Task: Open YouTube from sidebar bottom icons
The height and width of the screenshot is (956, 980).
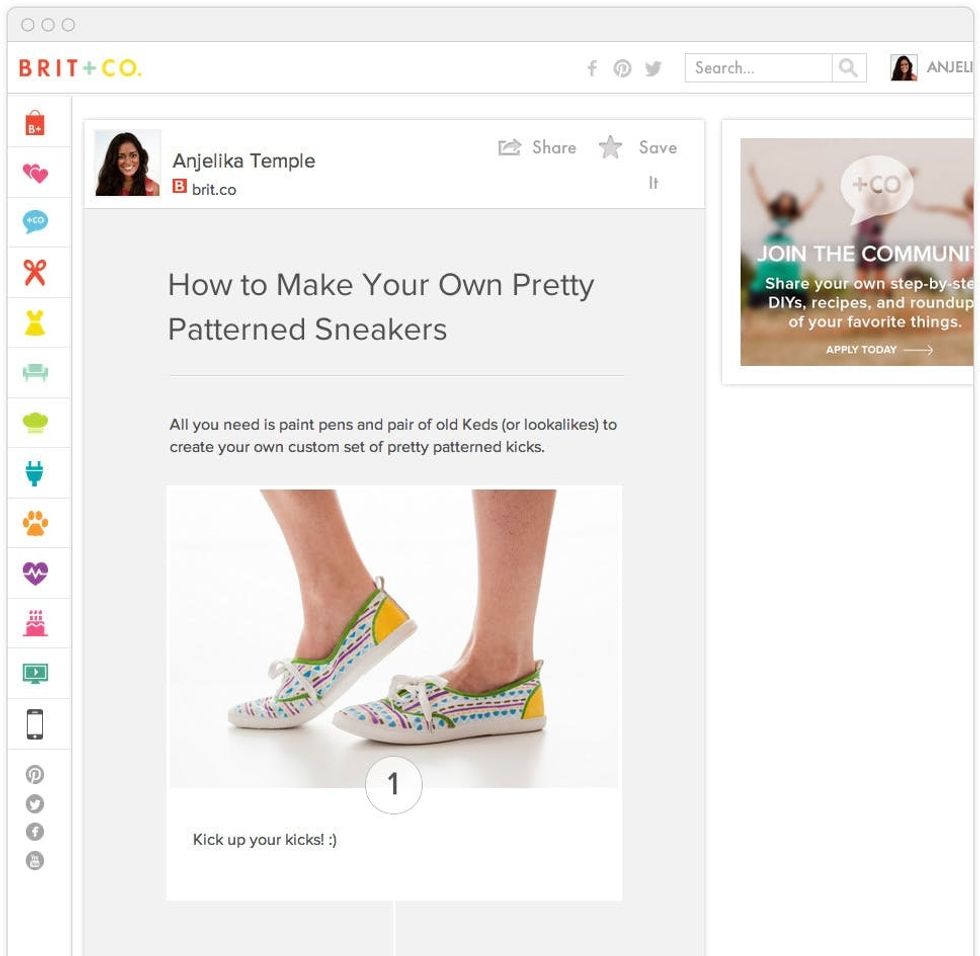Action: tap(35, 861)
